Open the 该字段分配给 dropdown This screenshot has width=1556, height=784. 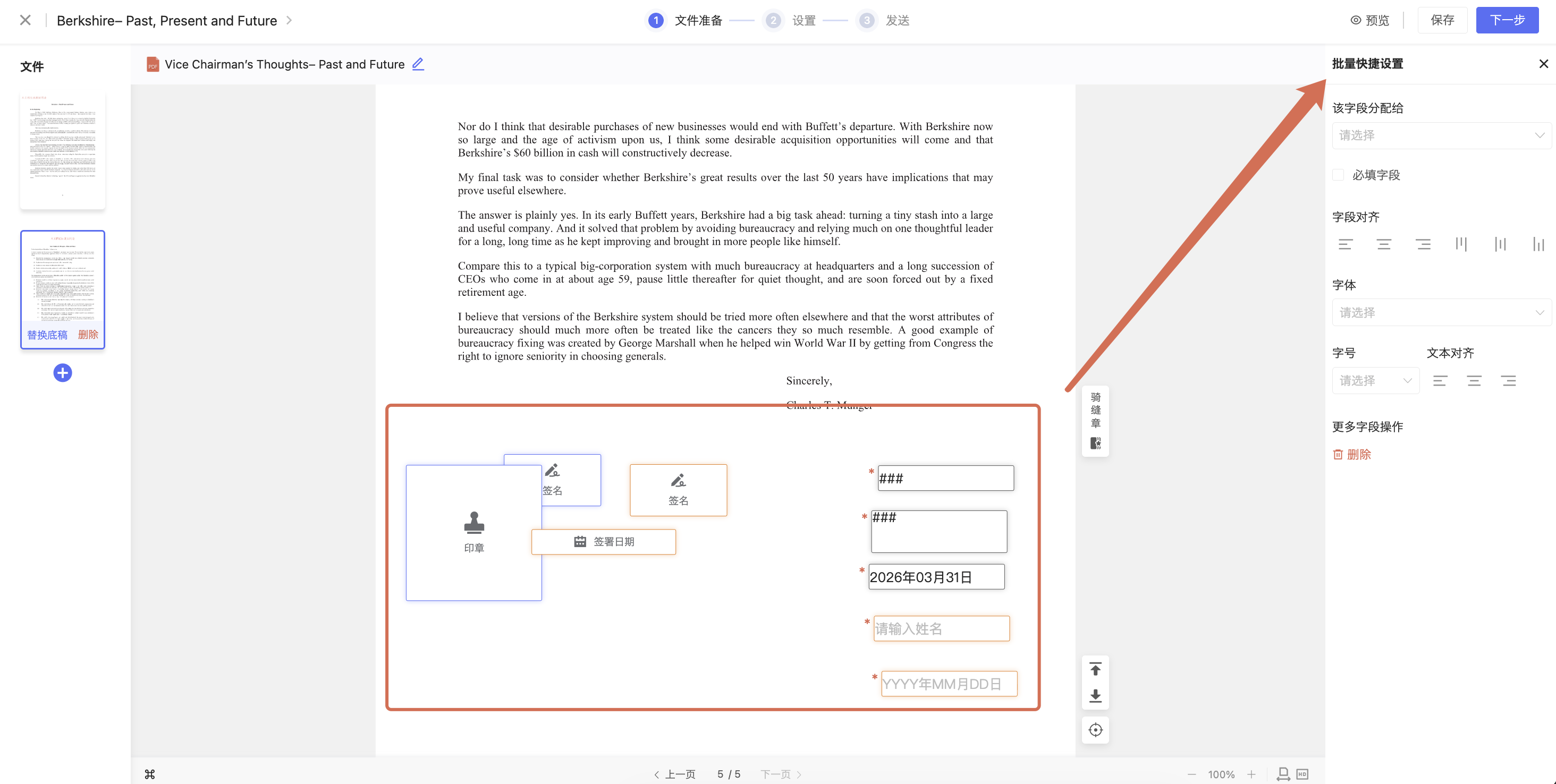1441,136
